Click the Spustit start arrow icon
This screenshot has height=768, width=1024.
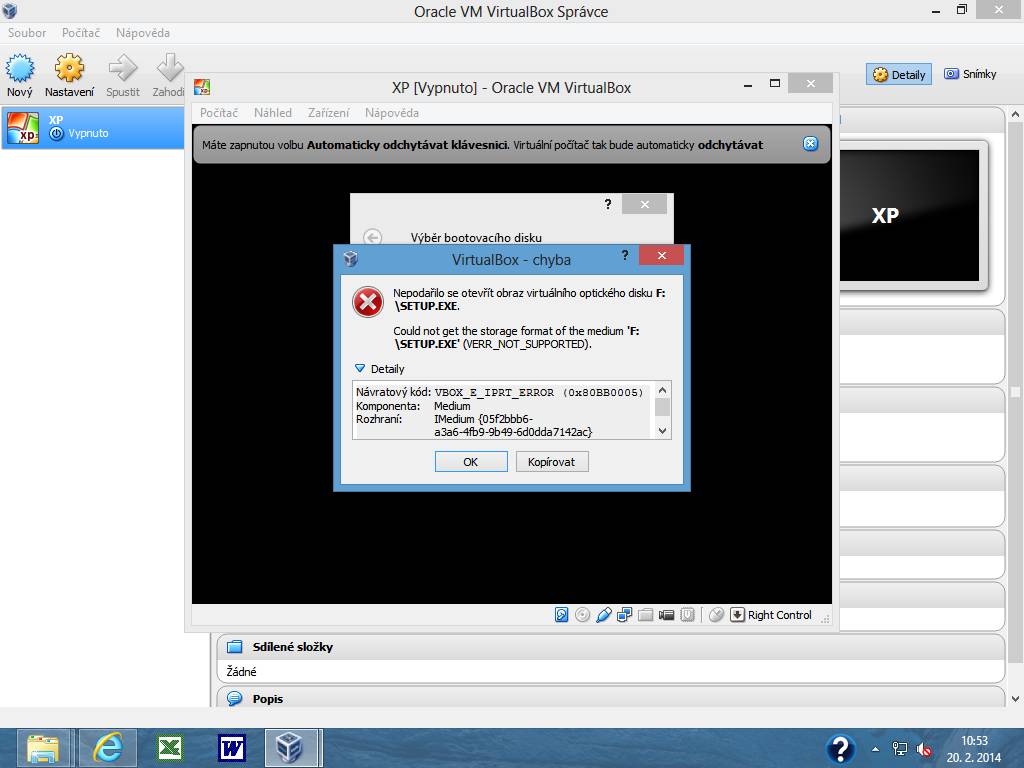click(x=123, y=68)
